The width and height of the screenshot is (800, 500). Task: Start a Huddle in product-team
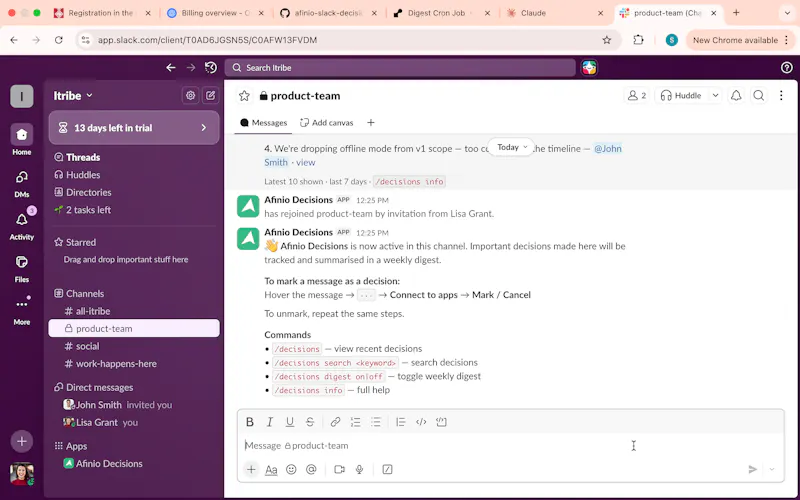pos(681,95)
